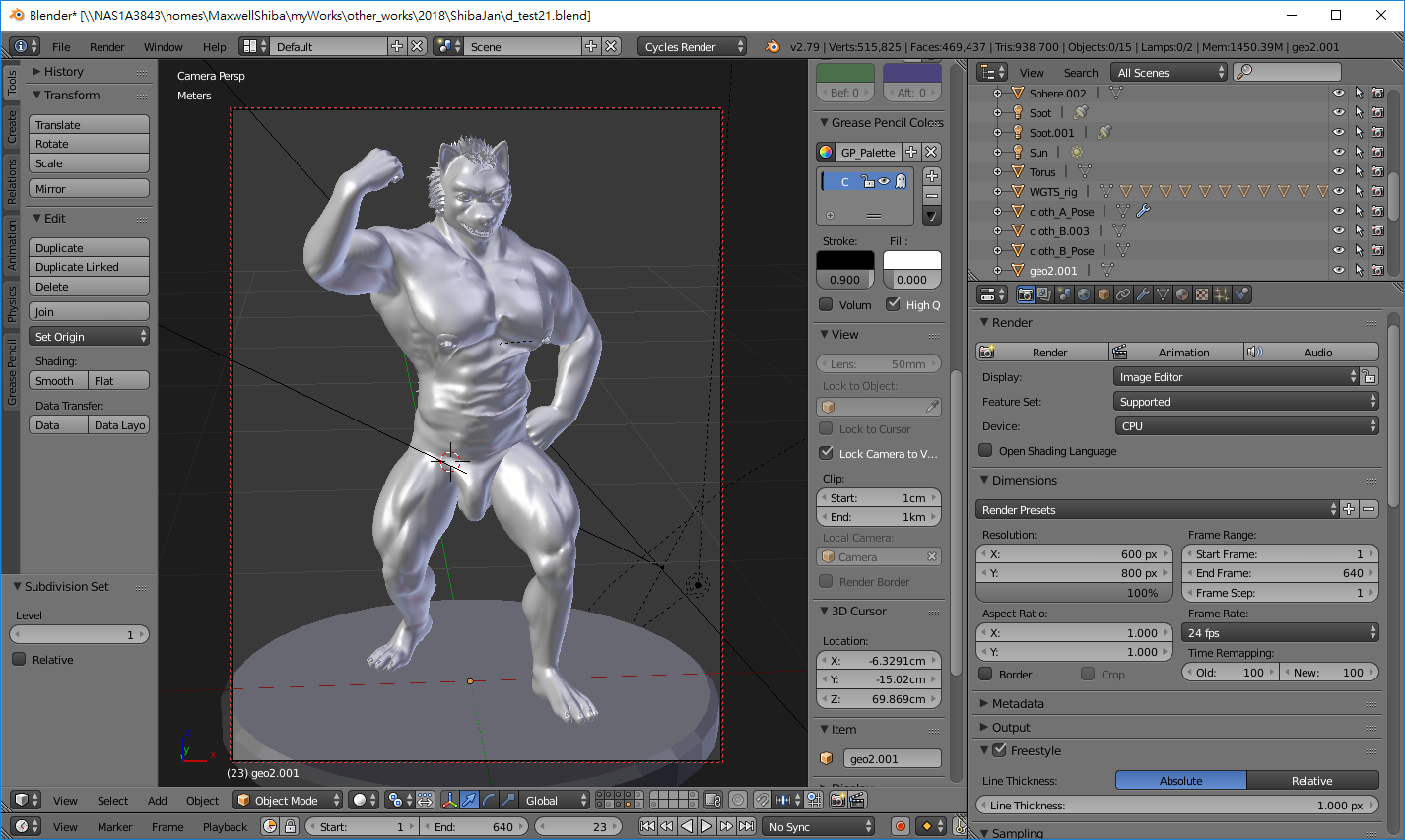Open the Physics properties tab

click(1241, 294)
